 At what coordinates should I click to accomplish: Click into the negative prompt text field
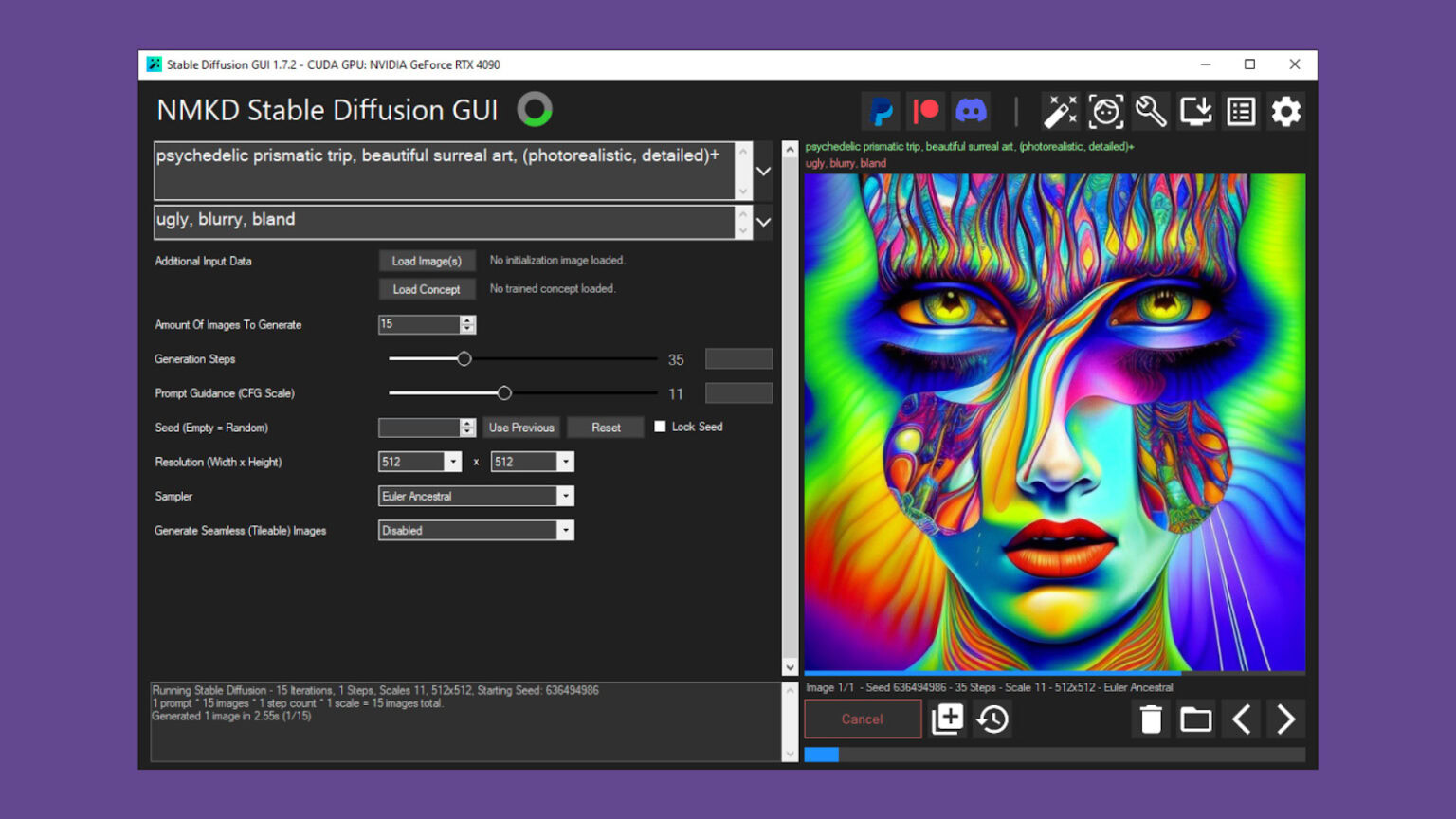pos(444,221)
